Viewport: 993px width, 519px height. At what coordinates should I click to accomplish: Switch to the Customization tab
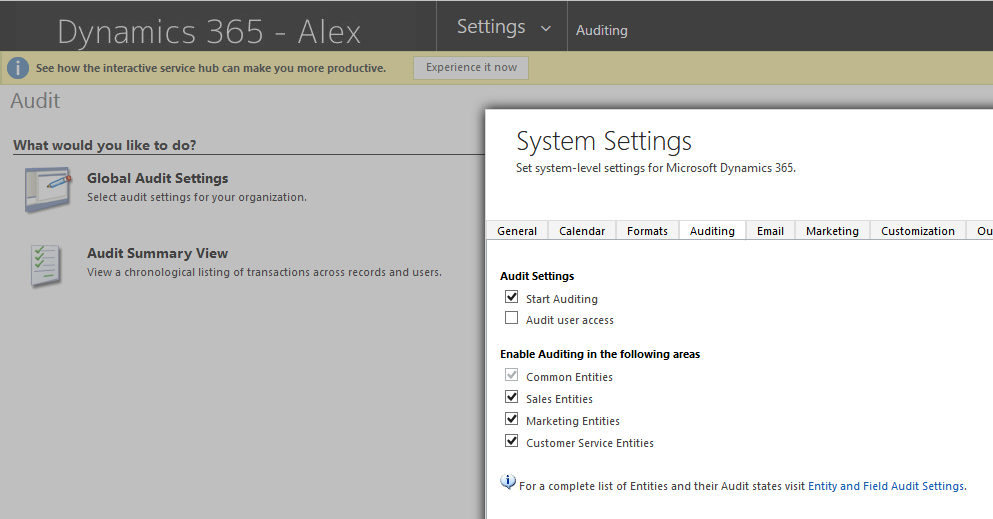918,231
